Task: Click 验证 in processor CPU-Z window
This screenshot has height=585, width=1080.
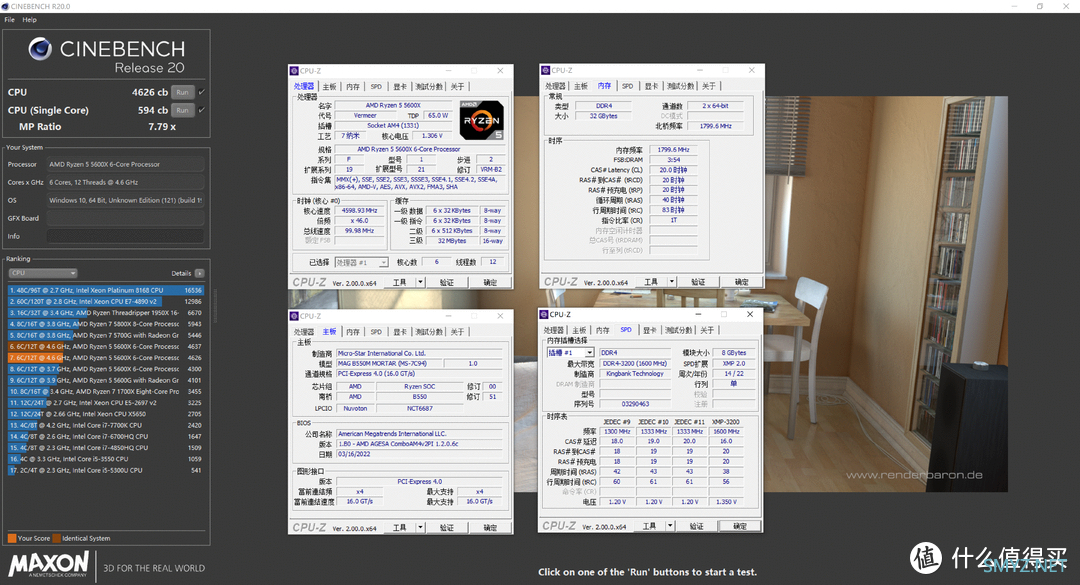Action: coord(447,283)
